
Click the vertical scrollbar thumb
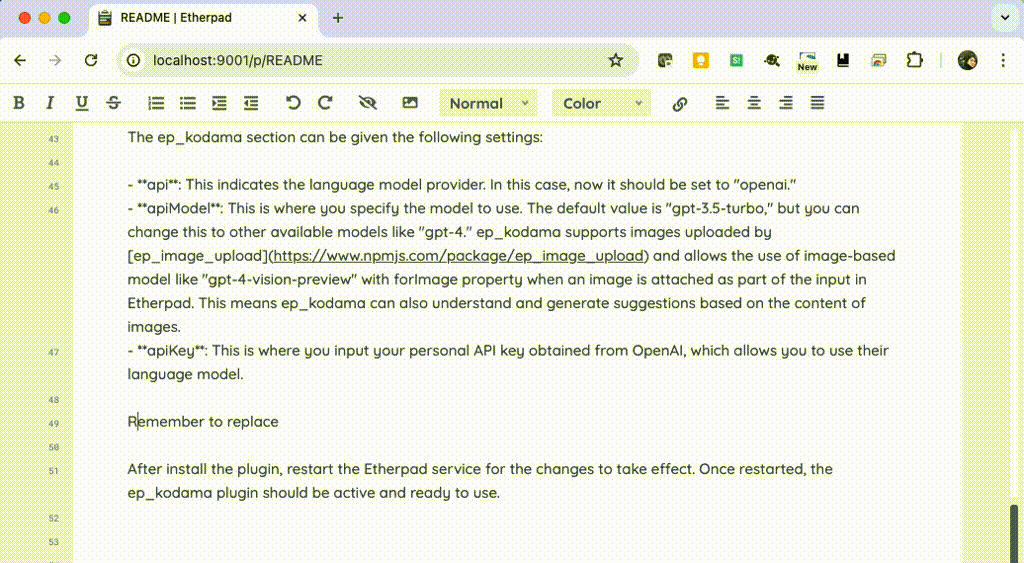pos(1014,532)
